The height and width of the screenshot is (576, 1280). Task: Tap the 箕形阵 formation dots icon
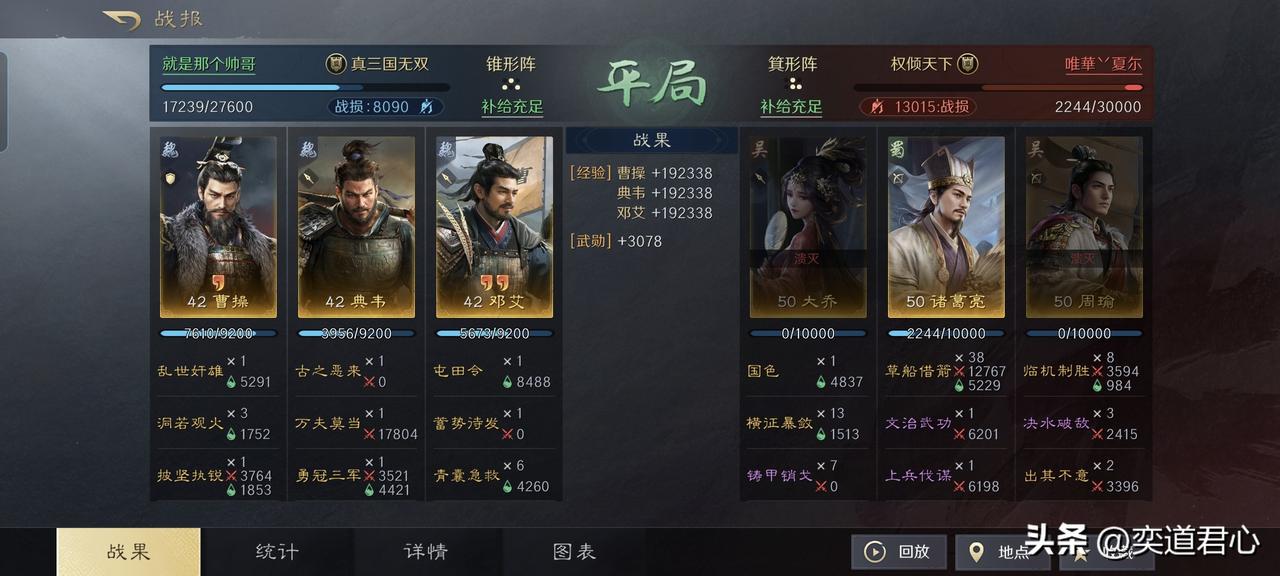pos(793,84)
